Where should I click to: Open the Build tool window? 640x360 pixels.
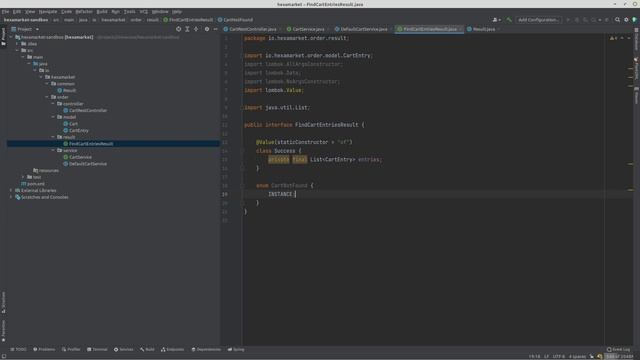coord(147,349)
